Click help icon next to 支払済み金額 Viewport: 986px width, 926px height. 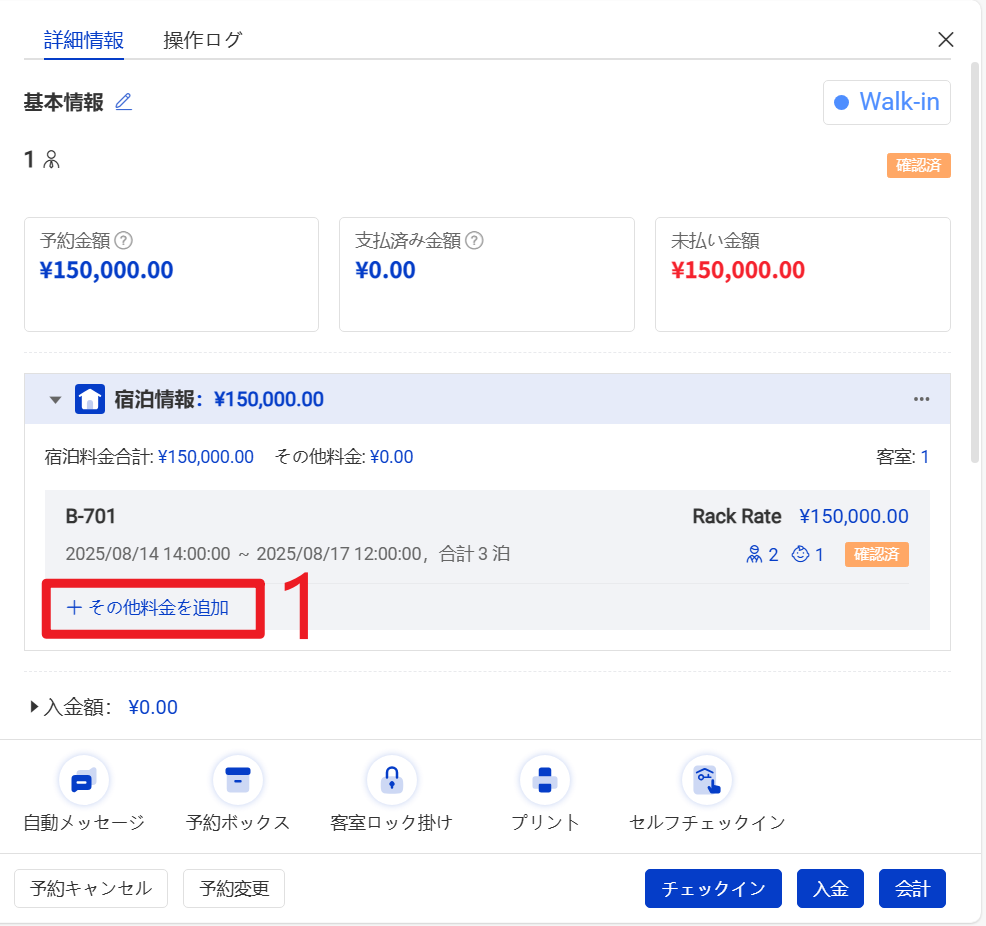(x=475, y=240)
